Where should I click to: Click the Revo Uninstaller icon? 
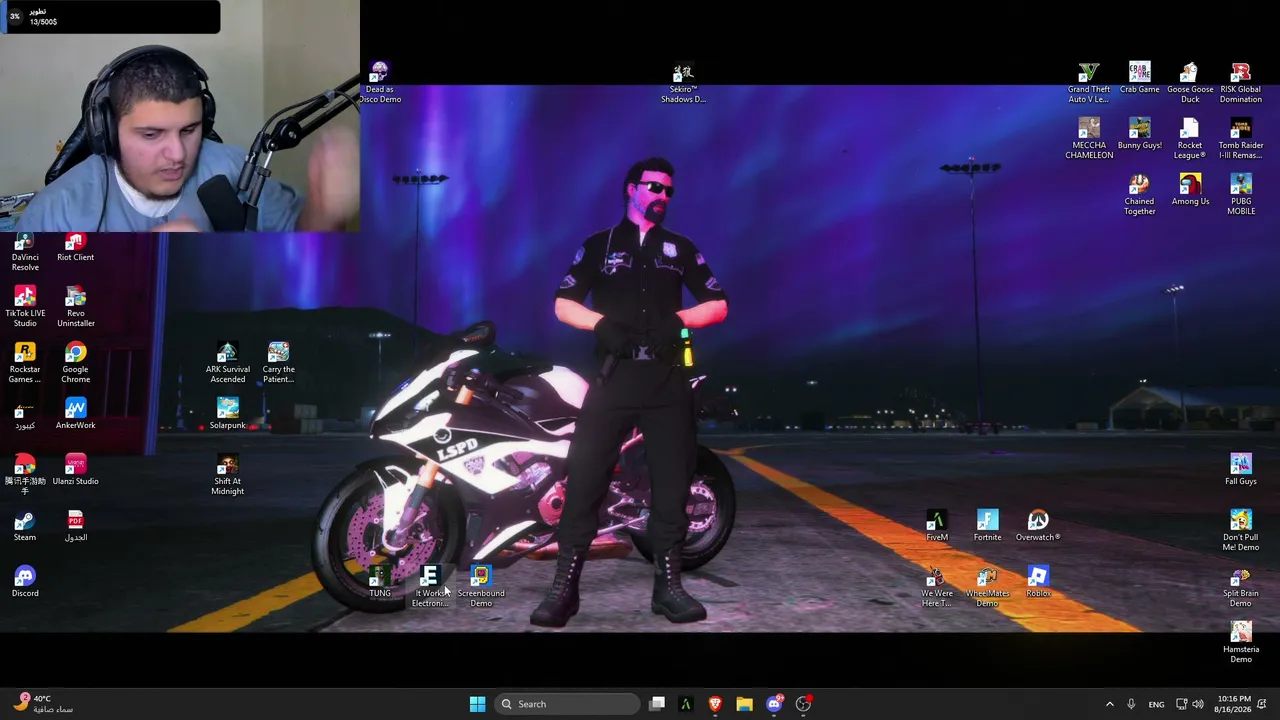tap(75, 307)
